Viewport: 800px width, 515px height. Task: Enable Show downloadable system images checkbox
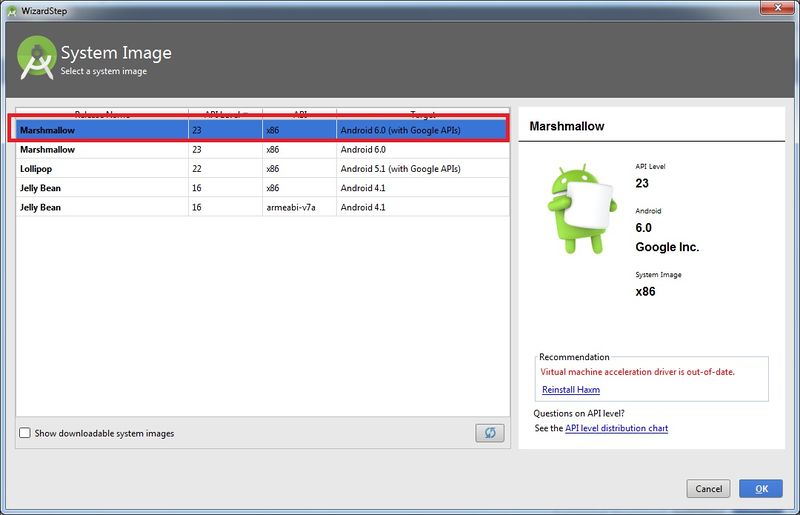(x=24, y=433)
